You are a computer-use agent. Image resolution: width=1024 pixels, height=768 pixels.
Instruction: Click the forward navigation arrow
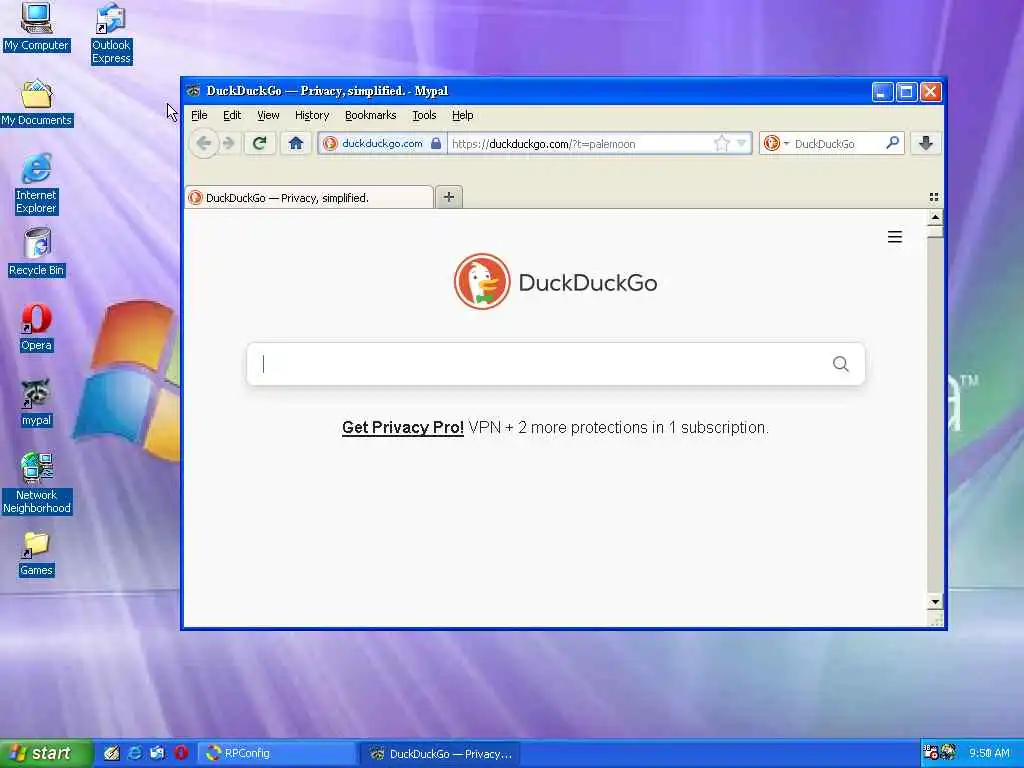point(229,143)
